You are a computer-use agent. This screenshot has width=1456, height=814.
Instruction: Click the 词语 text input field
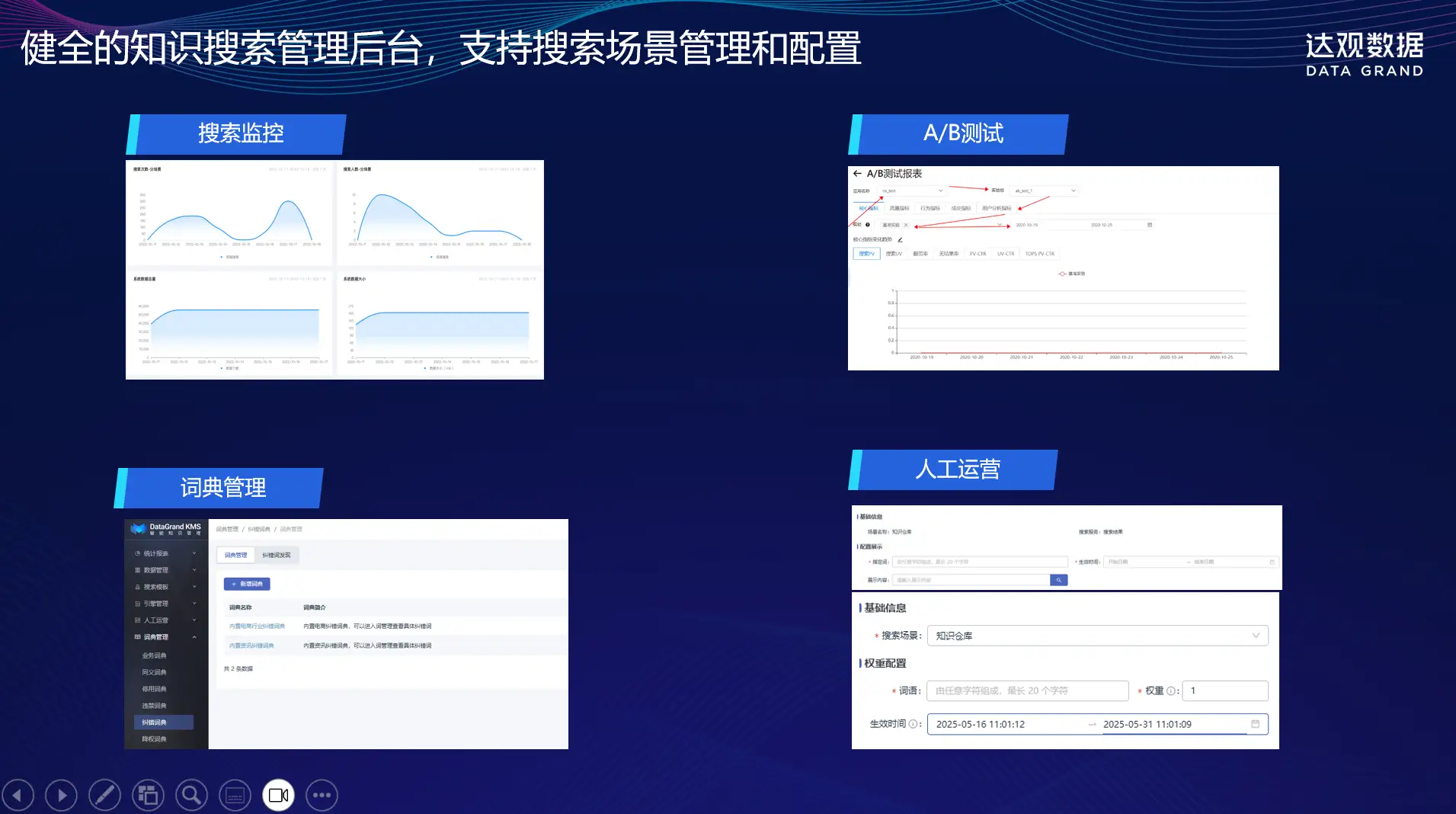(1026, 691)
